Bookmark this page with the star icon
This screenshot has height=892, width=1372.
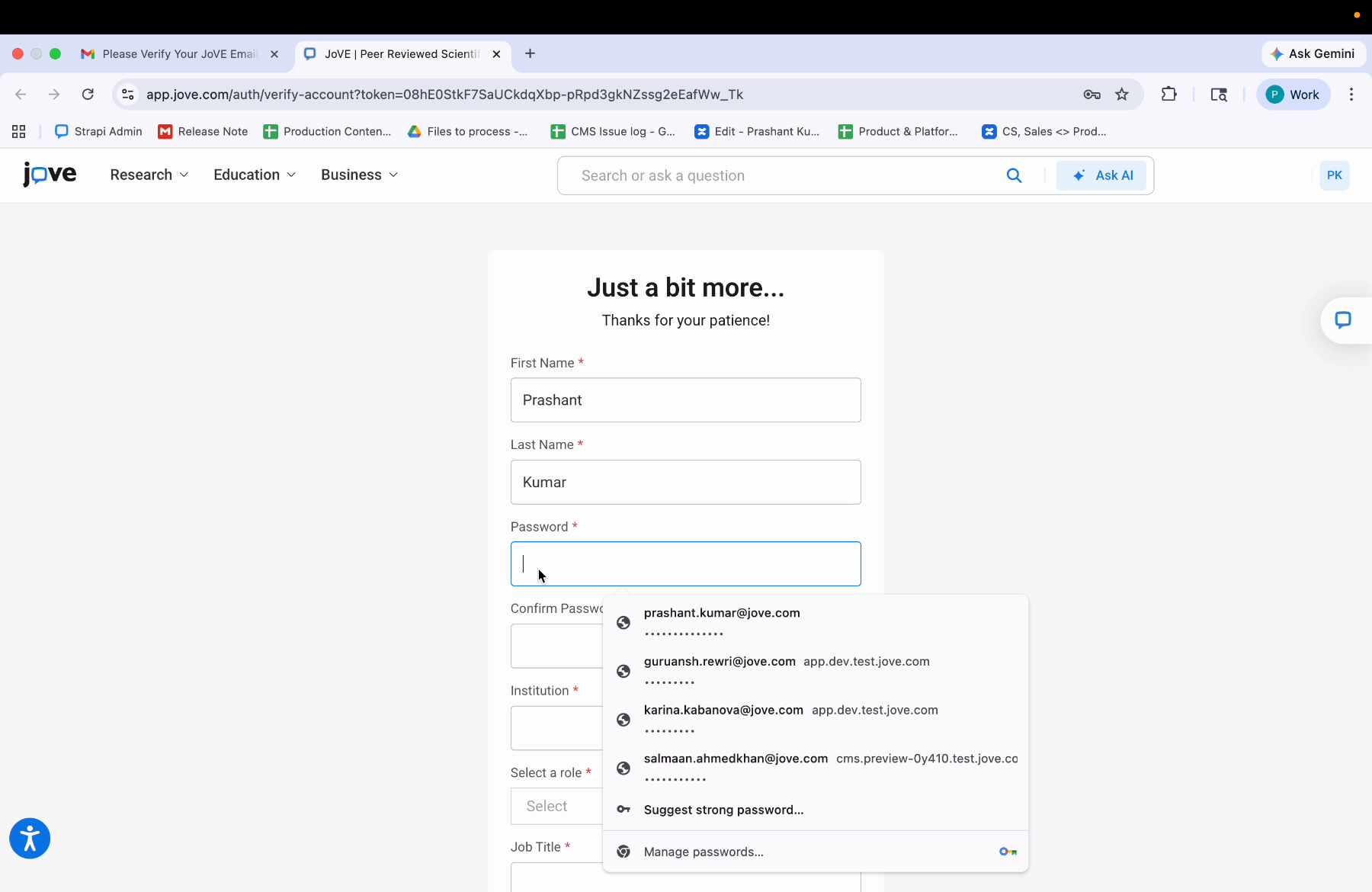point(1122,94)
